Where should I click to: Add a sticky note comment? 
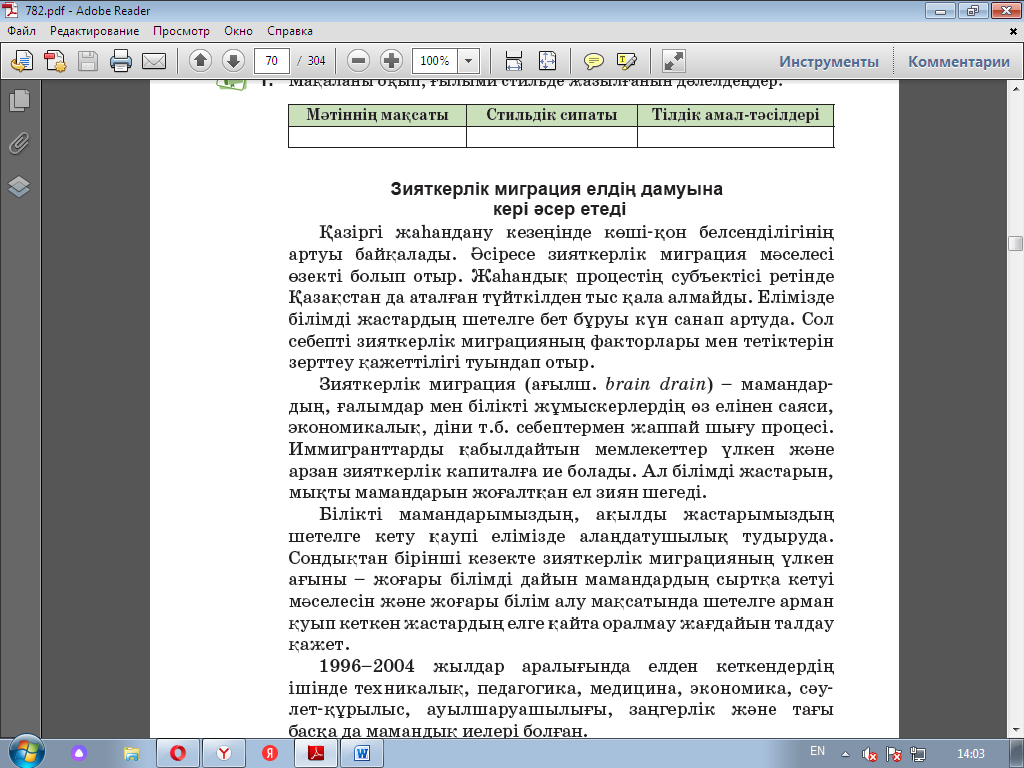pos(593,61)
